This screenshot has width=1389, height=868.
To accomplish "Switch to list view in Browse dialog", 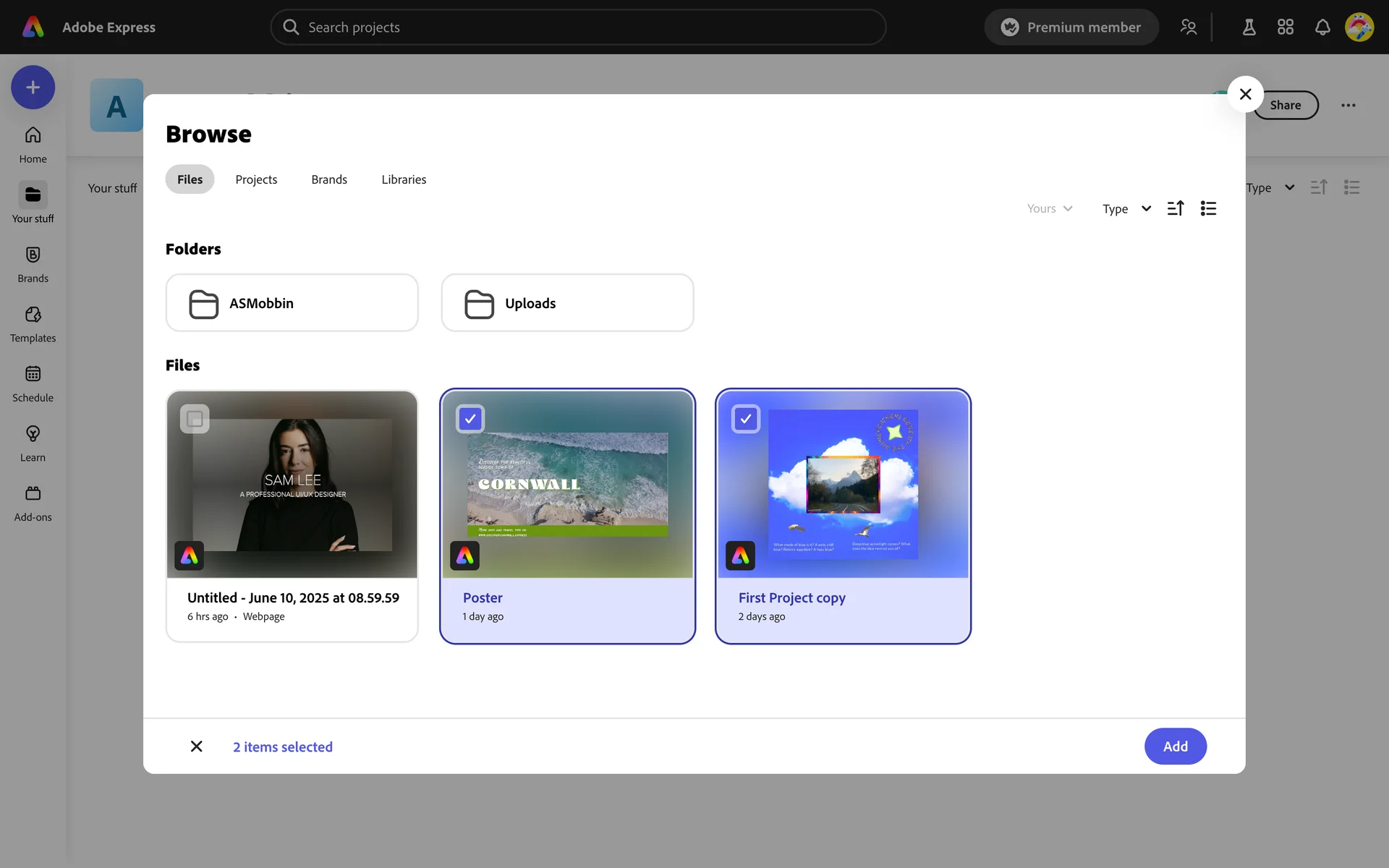I will pyautogui.click(x=1208, y=208).
